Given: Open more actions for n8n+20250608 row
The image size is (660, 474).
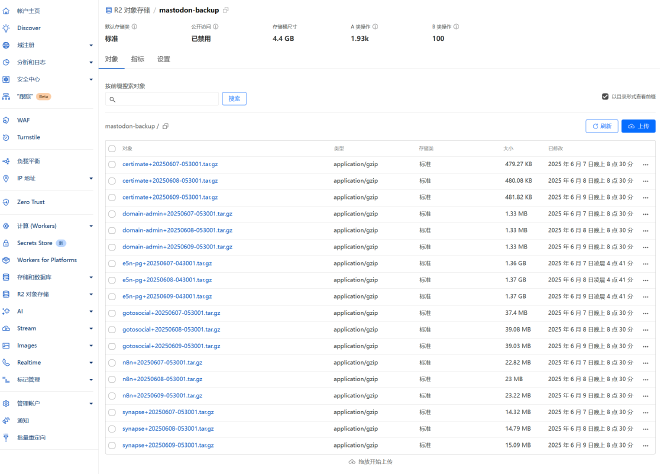Looking at the screenshot, I should (645, 379).
